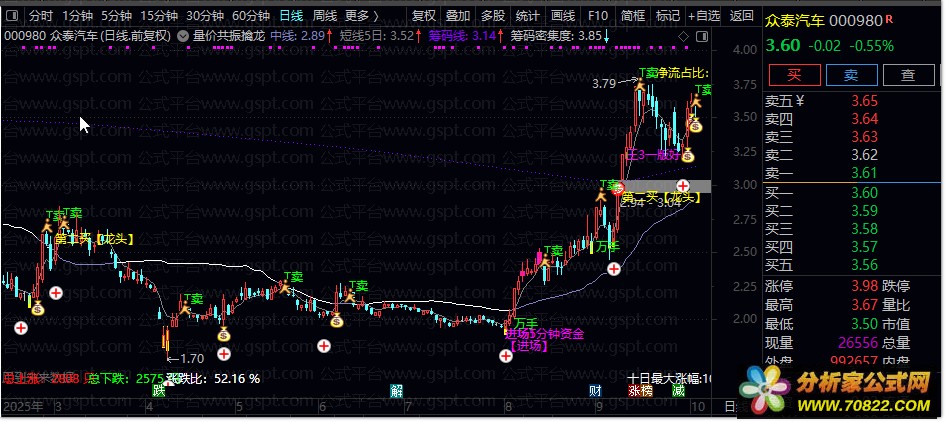
Task: Click the blue 卖 sell button
Action: [x=851, y=75]
